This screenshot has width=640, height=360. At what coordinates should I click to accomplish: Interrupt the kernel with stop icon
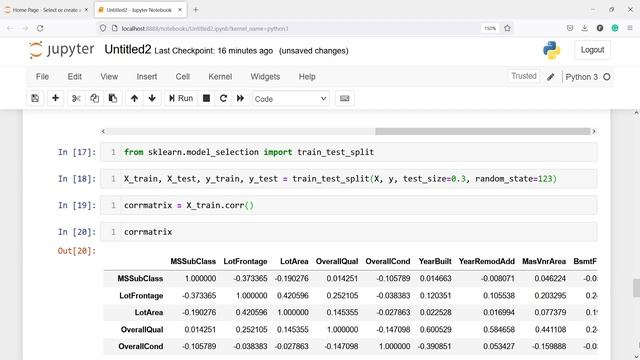click(x=207, y=98)
